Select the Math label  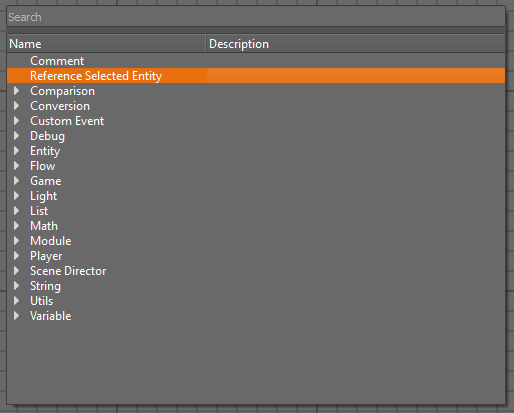[44, 226]
